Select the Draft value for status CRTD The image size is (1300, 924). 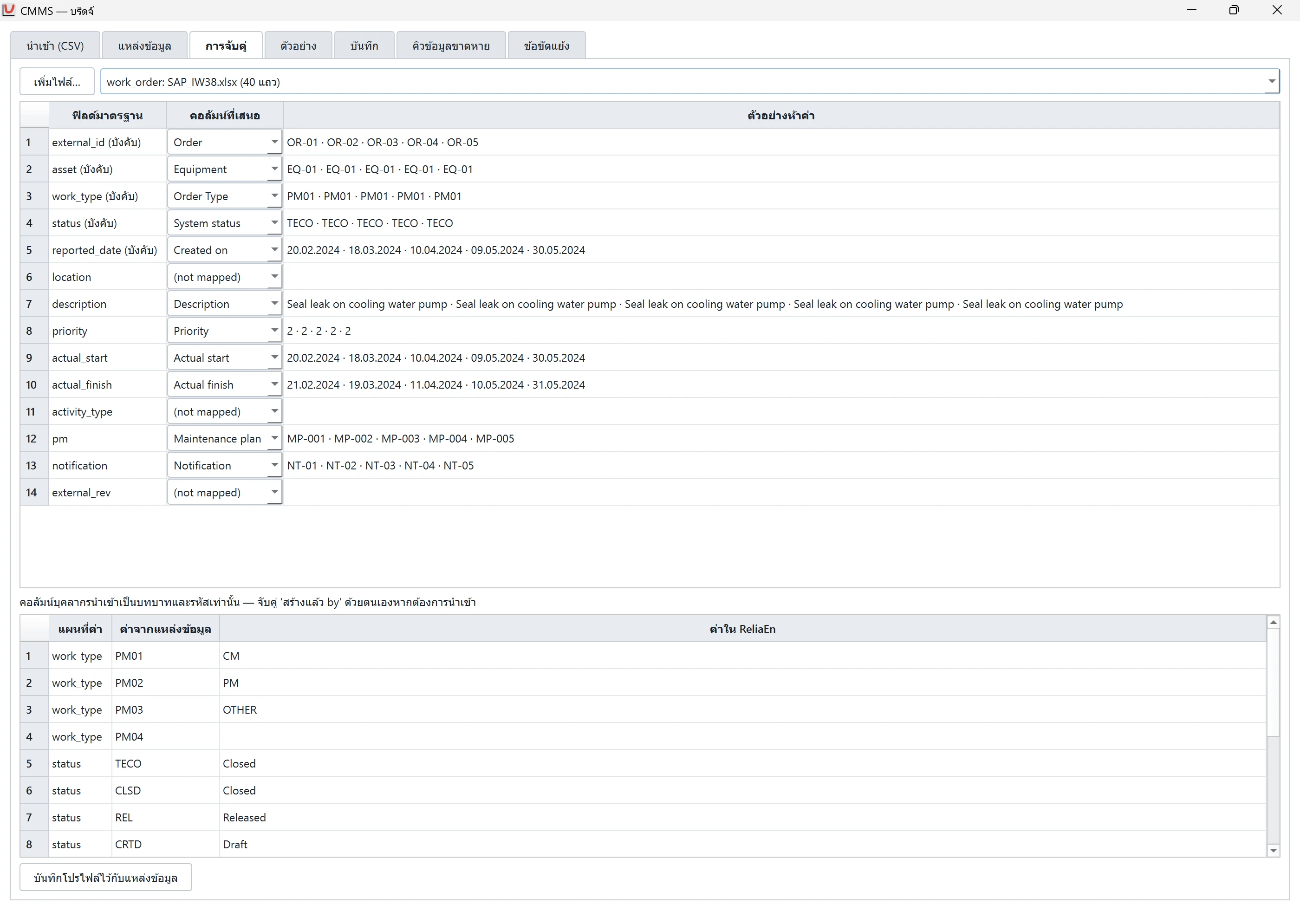(742, 844)
